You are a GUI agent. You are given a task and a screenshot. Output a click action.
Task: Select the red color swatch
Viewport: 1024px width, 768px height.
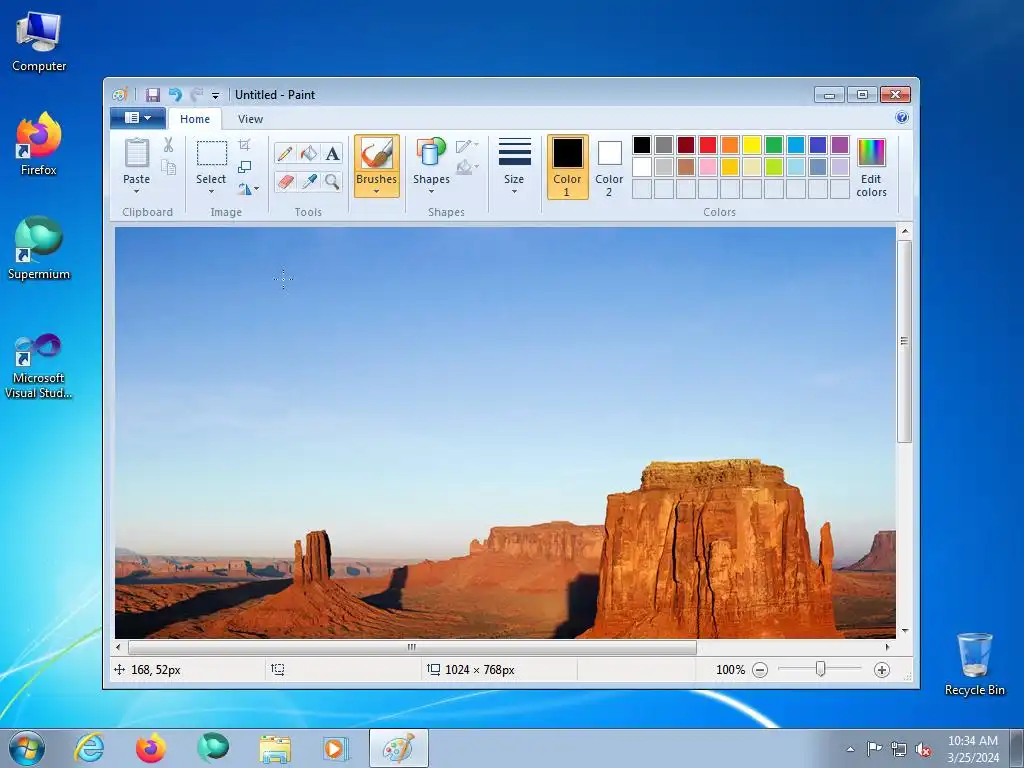(x=708, y=145)
